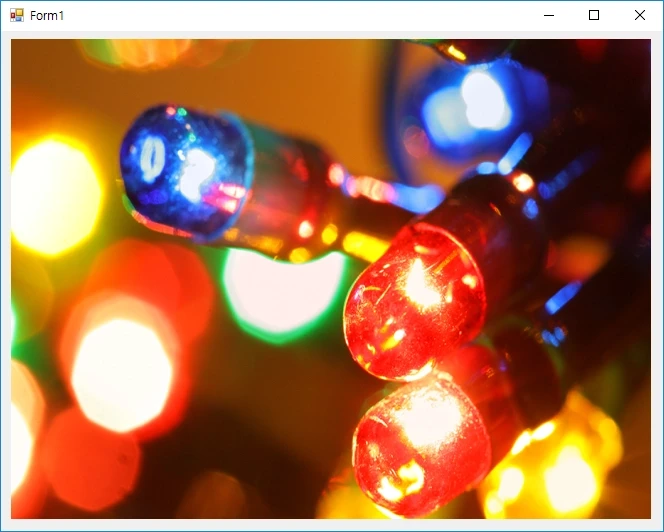This screenshot has width=664, height=532.
Task: Click the white highlight on the large blue bulb
Action: point(197,172)
